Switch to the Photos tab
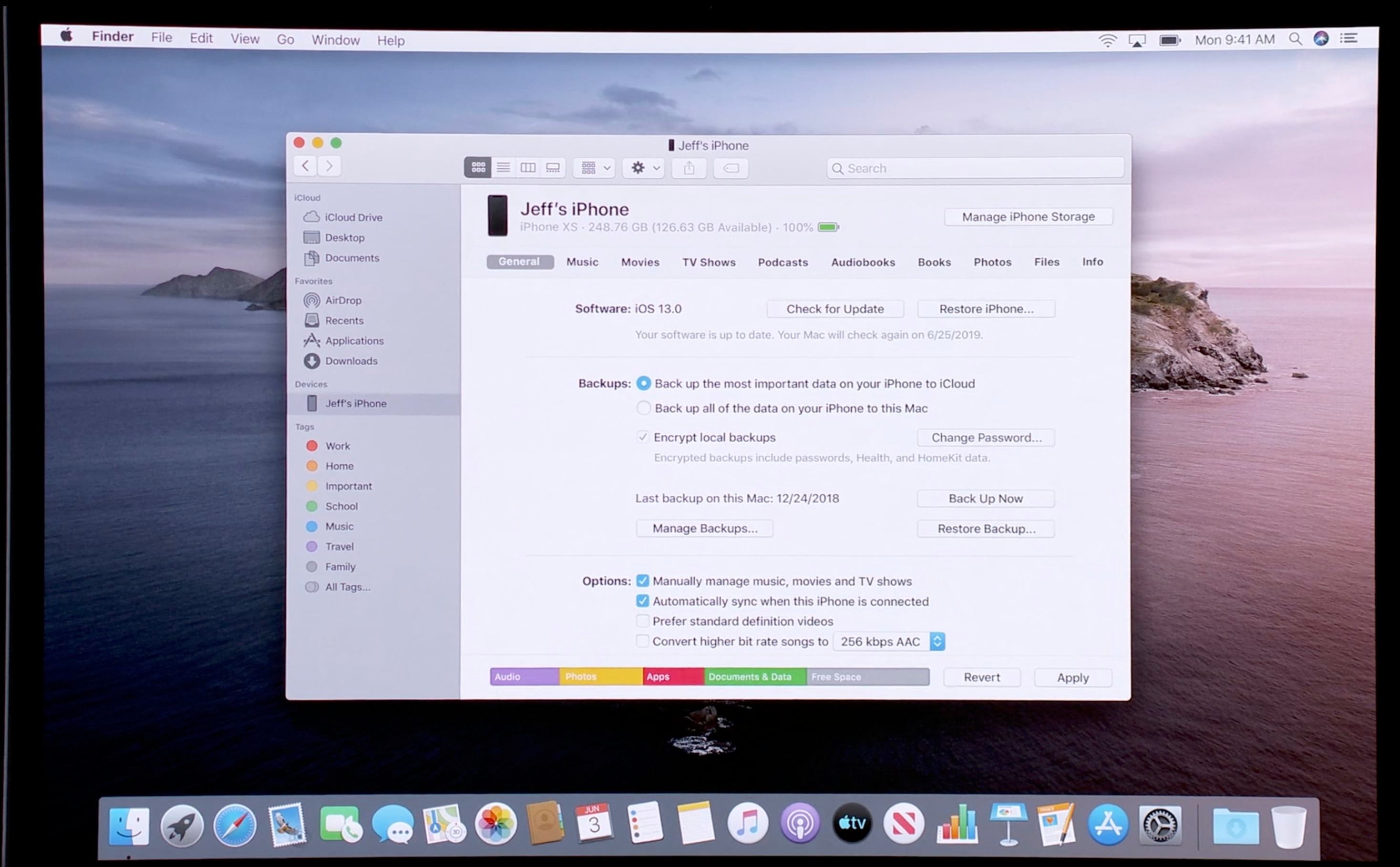This screenshot has width=1400, height=867. [992, 262]
